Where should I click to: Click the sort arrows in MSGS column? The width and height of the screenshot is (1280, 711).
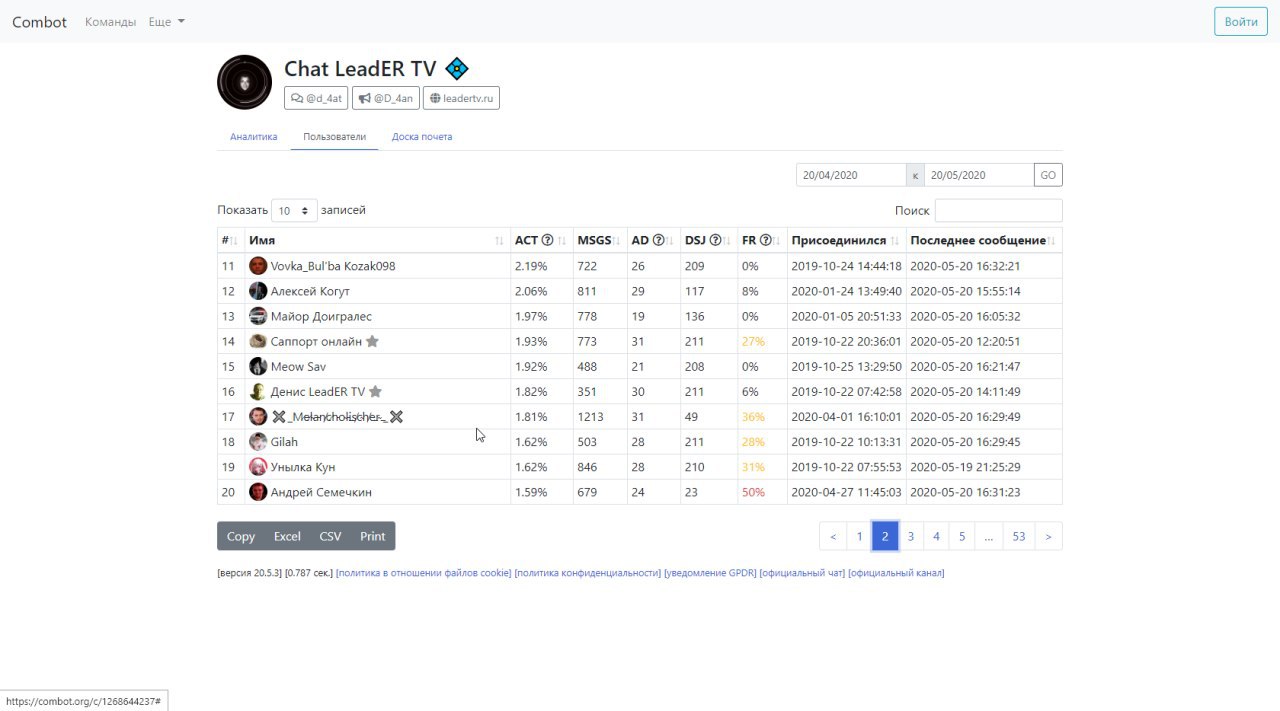pos(617,241)
